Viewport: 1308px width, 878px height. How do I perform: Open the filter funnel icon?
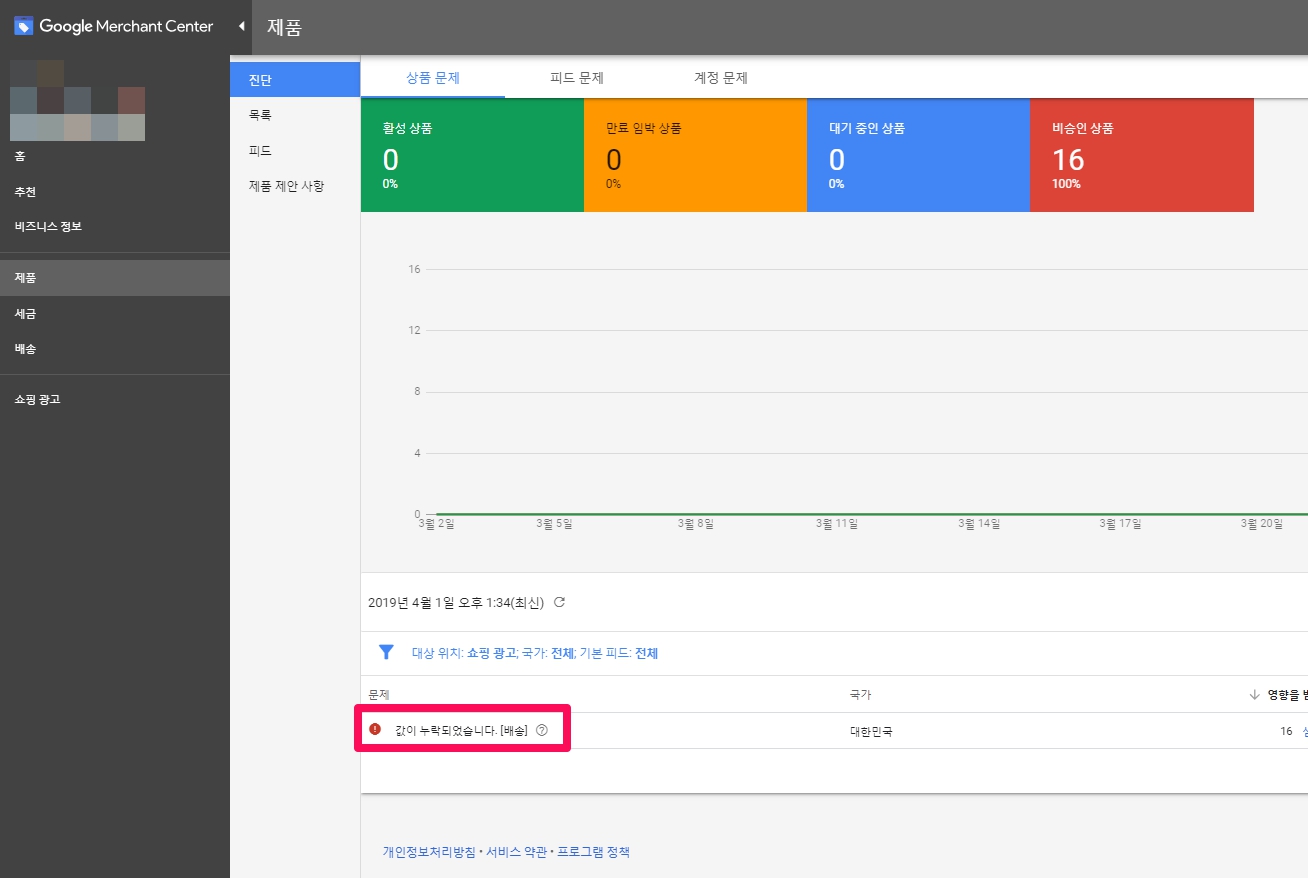pos(386,653)
